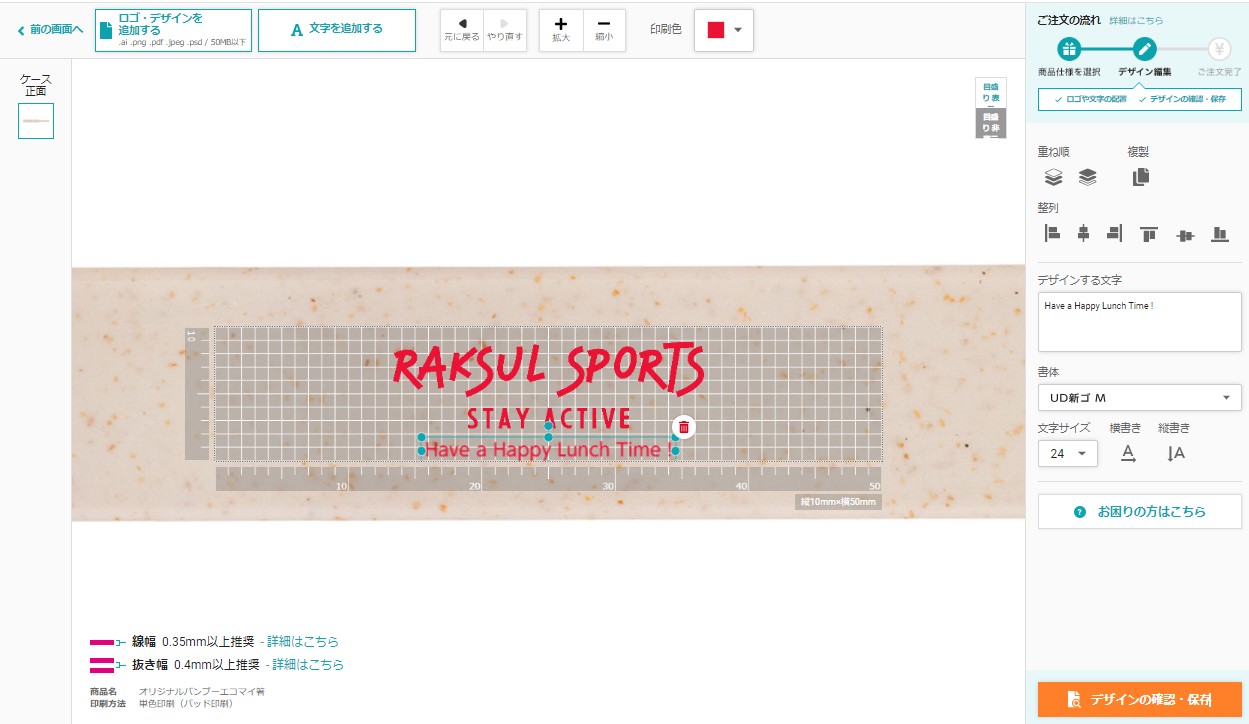Screen dimensions: 1249x724
Task: Open 詳細はこちら link beside ご注文の流れ
Action: coord(1136,20)
